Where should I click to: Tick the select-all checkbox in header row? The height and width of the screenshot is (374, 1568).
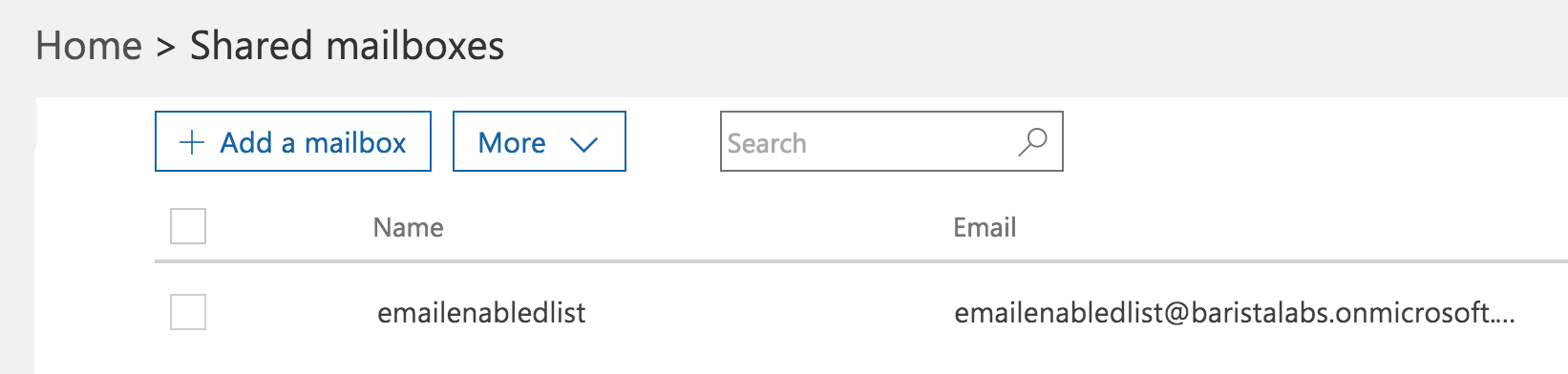[x=188, y=226]
